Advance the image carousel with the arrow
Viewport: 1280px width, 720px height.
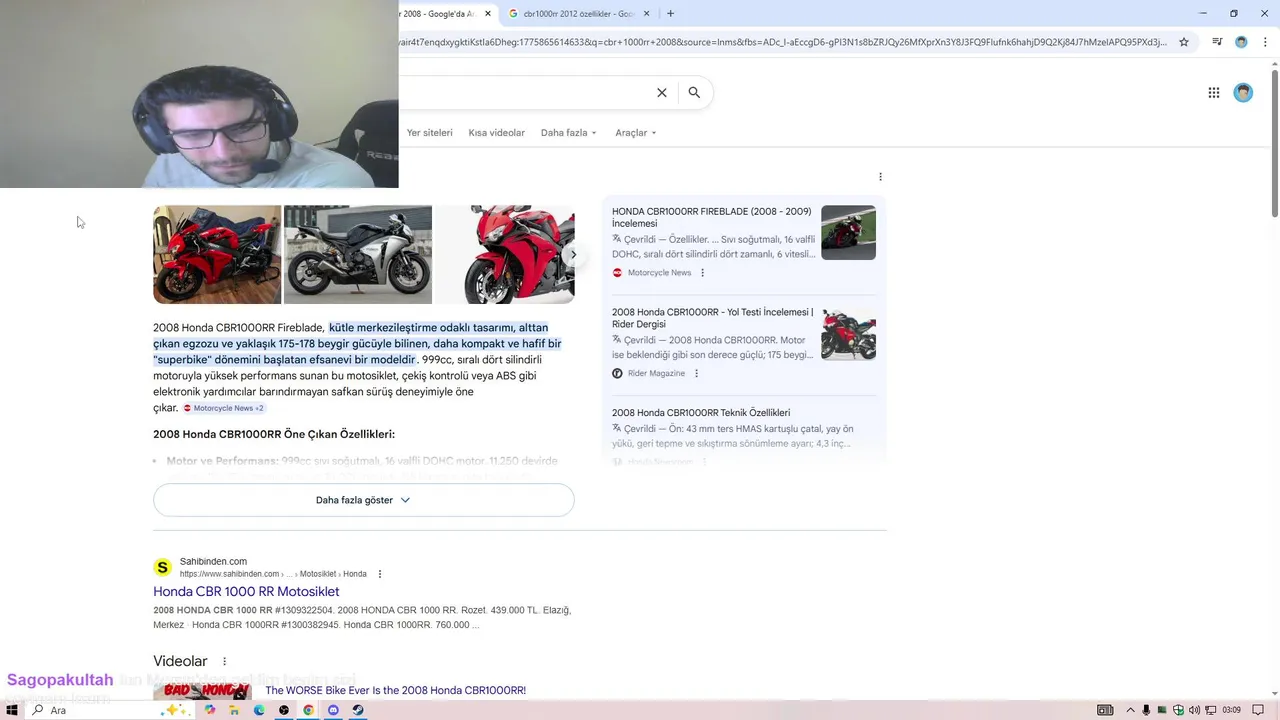(x=573, y=254)
